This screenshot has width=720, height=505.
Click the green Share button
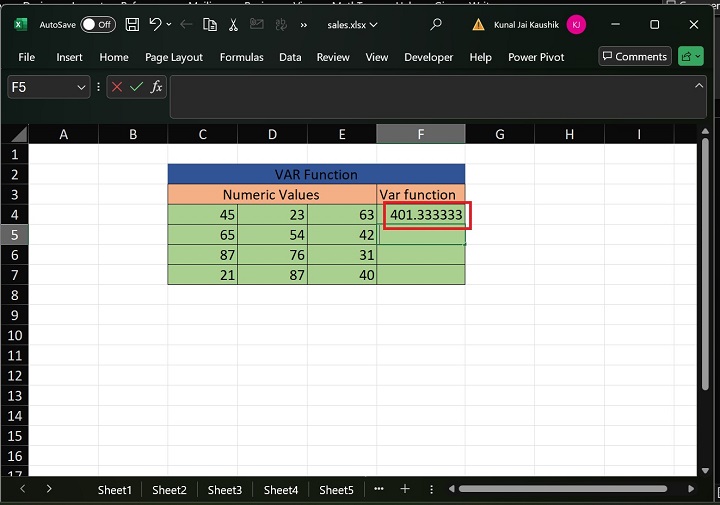691,56
